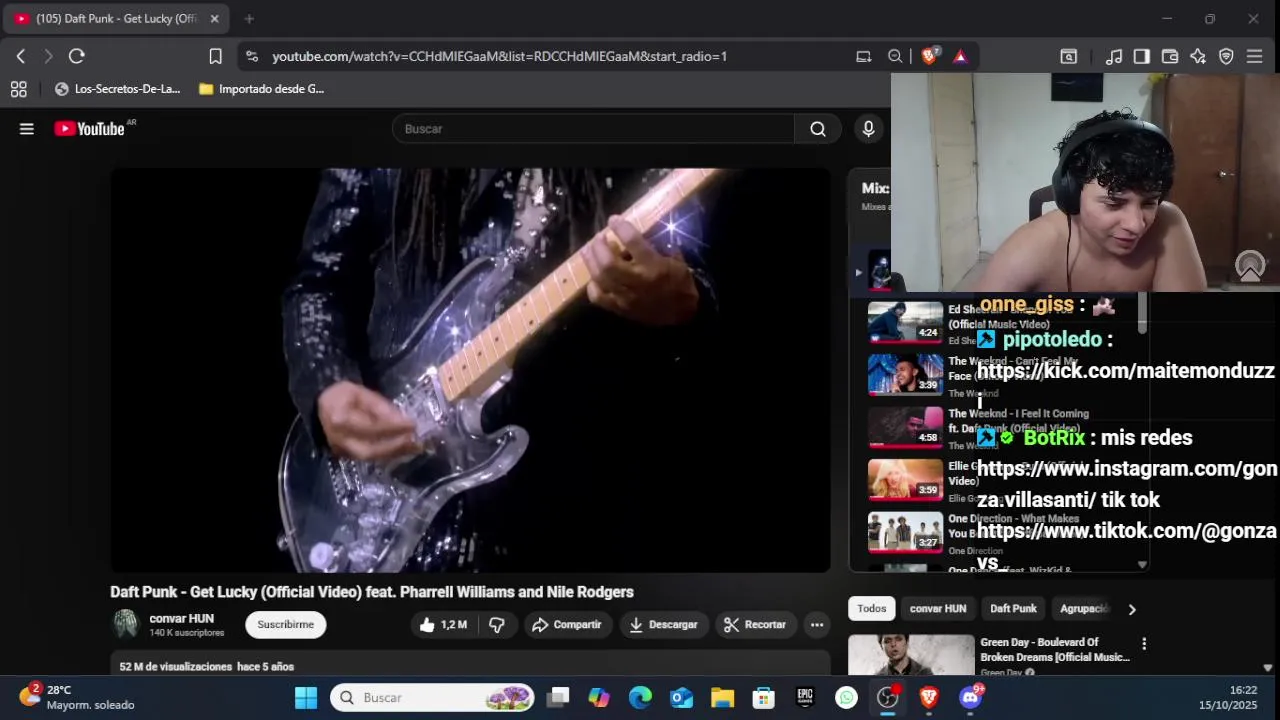
Task: Toggle the Brave sidebar panel
Action: 1141,56
